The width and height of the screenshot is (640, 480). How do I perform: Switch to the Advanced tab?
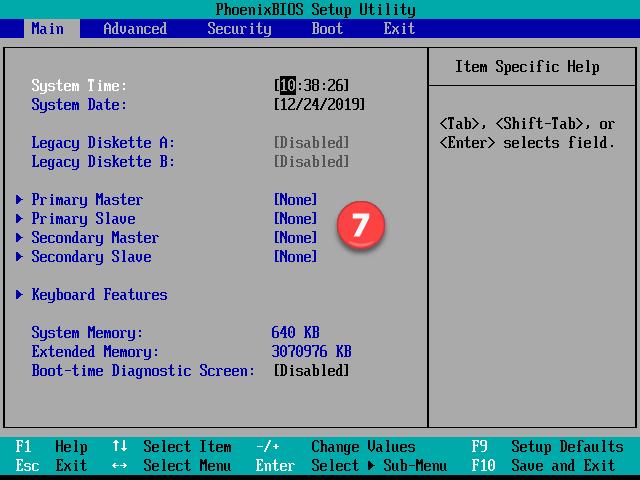135,29
